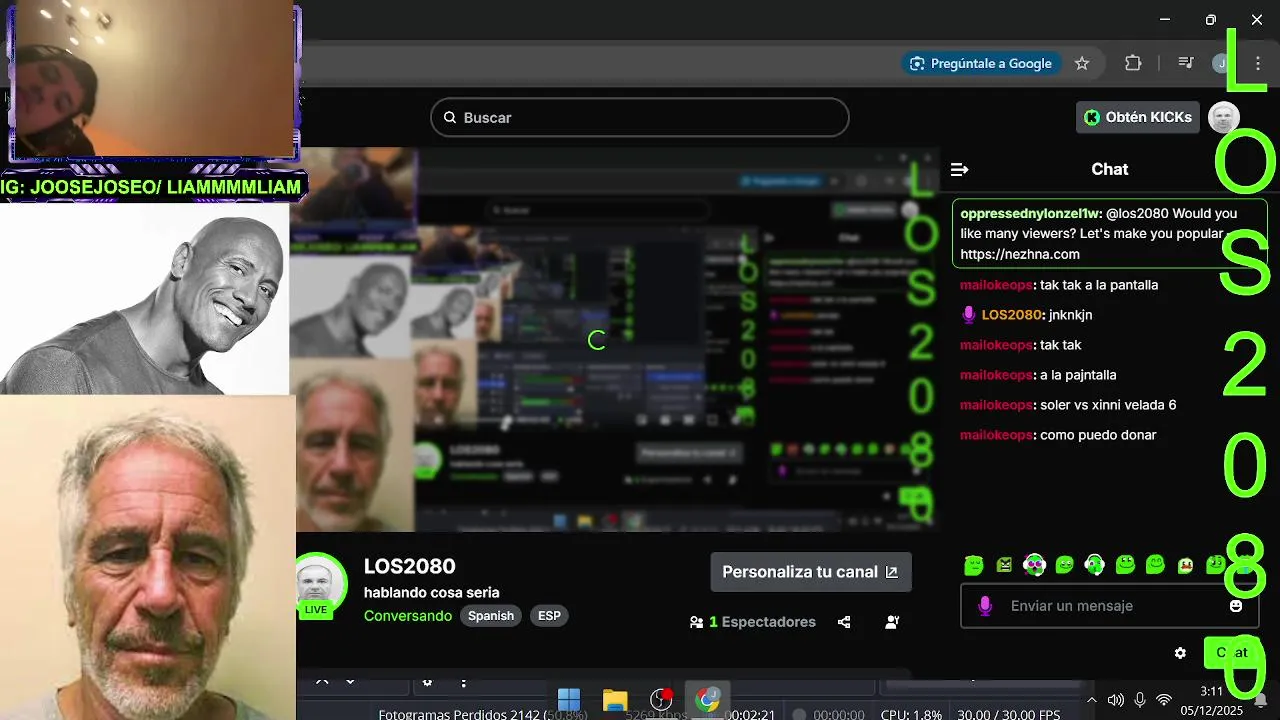This screenshot has width=1280, height=720.
Task: Open Chrome media controls icon
Action: tap(1186, 63)
